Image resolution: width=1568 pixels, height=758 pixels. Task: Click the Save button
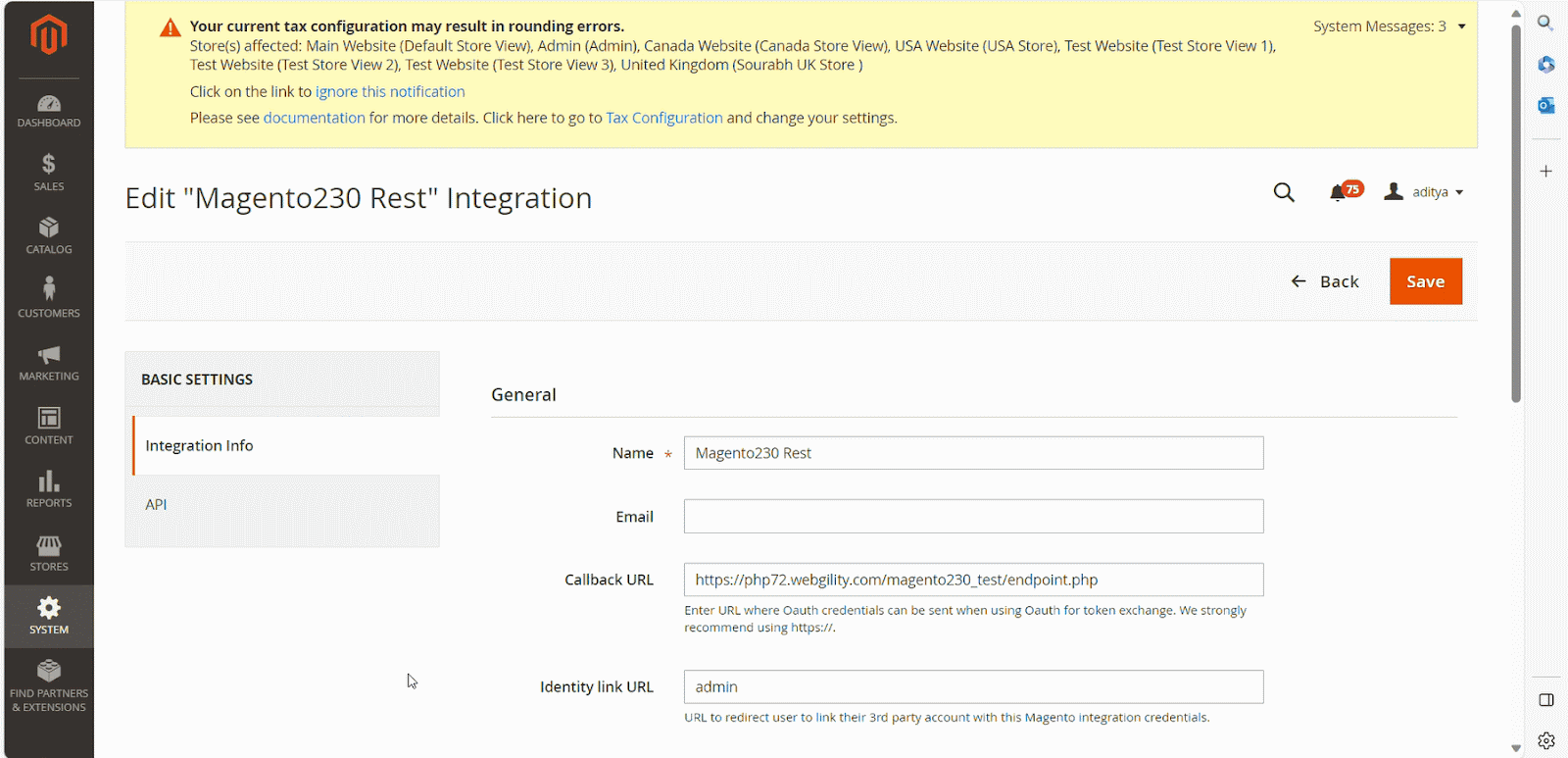coord(1425,281)
